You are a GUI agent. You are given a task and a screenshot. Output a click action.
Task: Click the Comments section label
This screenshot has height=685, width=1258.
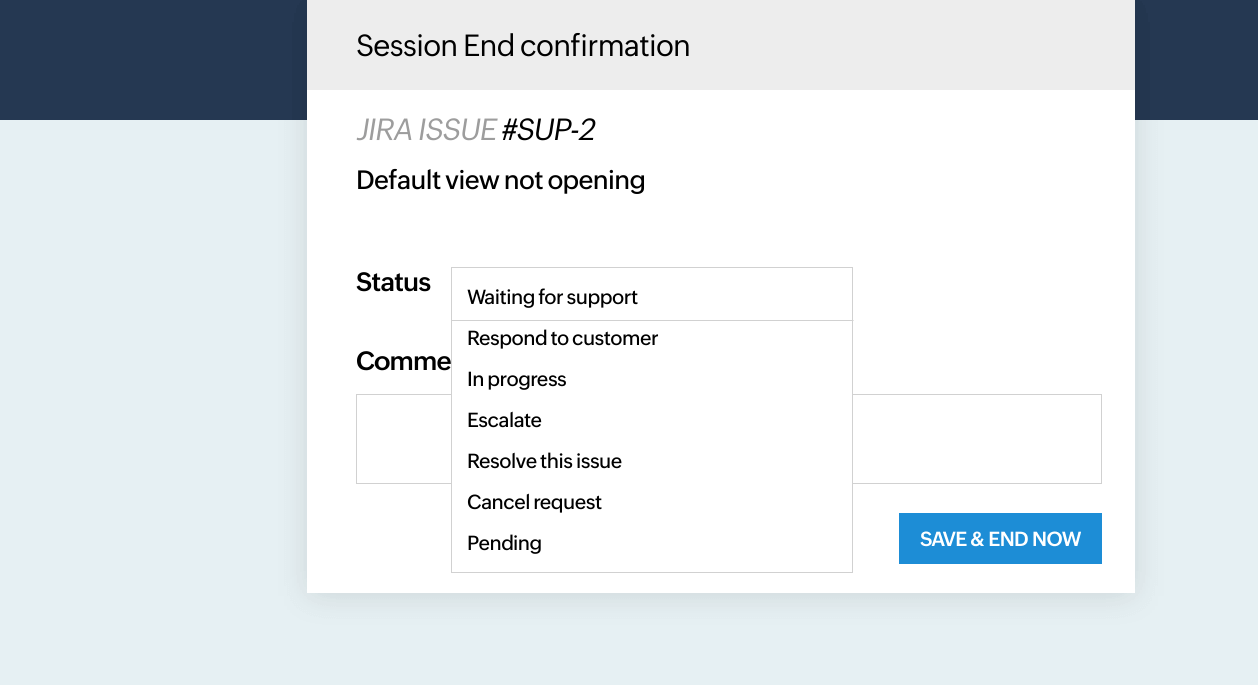pos(400,361)
